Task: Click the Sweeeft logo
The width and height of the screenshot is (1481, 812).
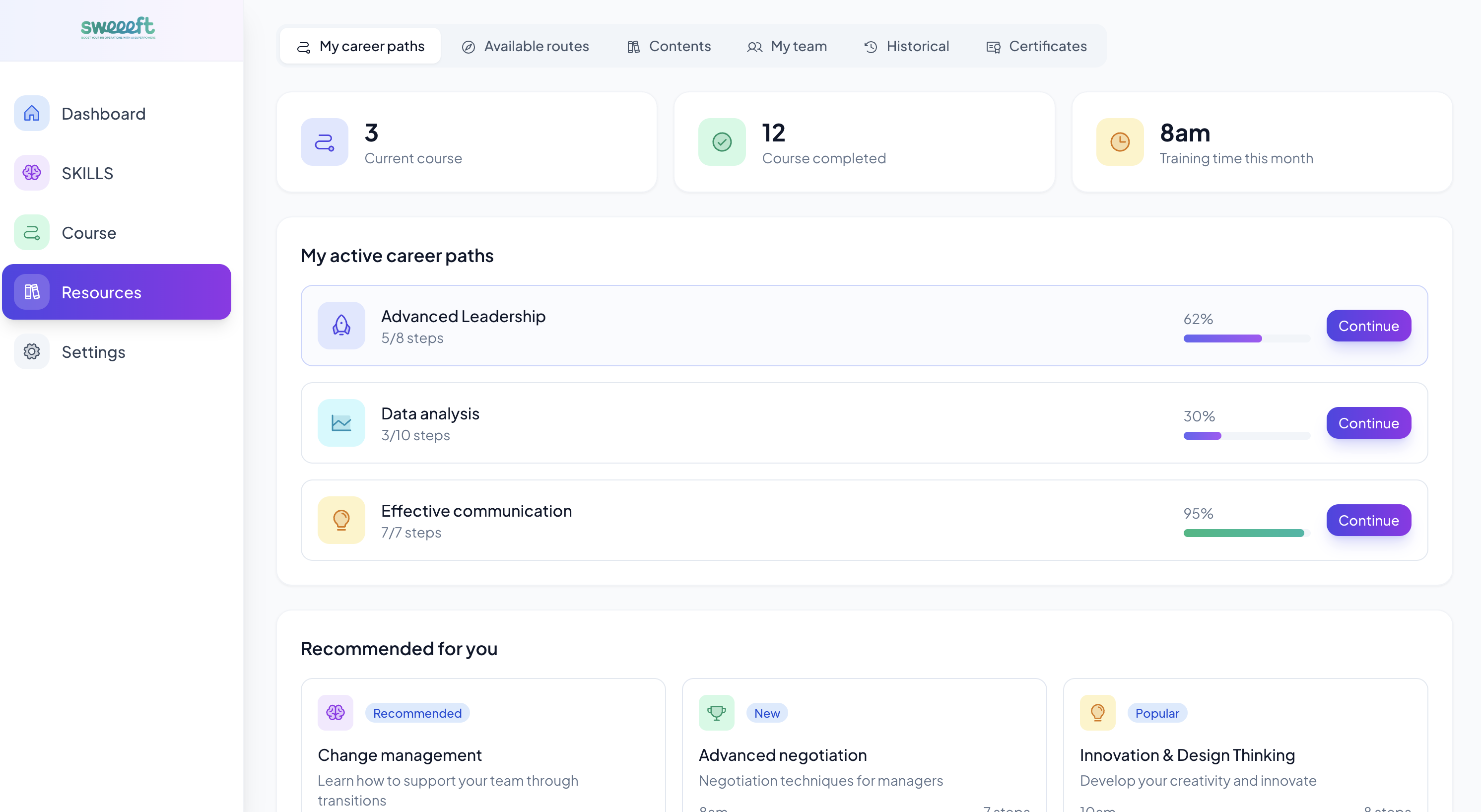Action: [x=118, y=27]
